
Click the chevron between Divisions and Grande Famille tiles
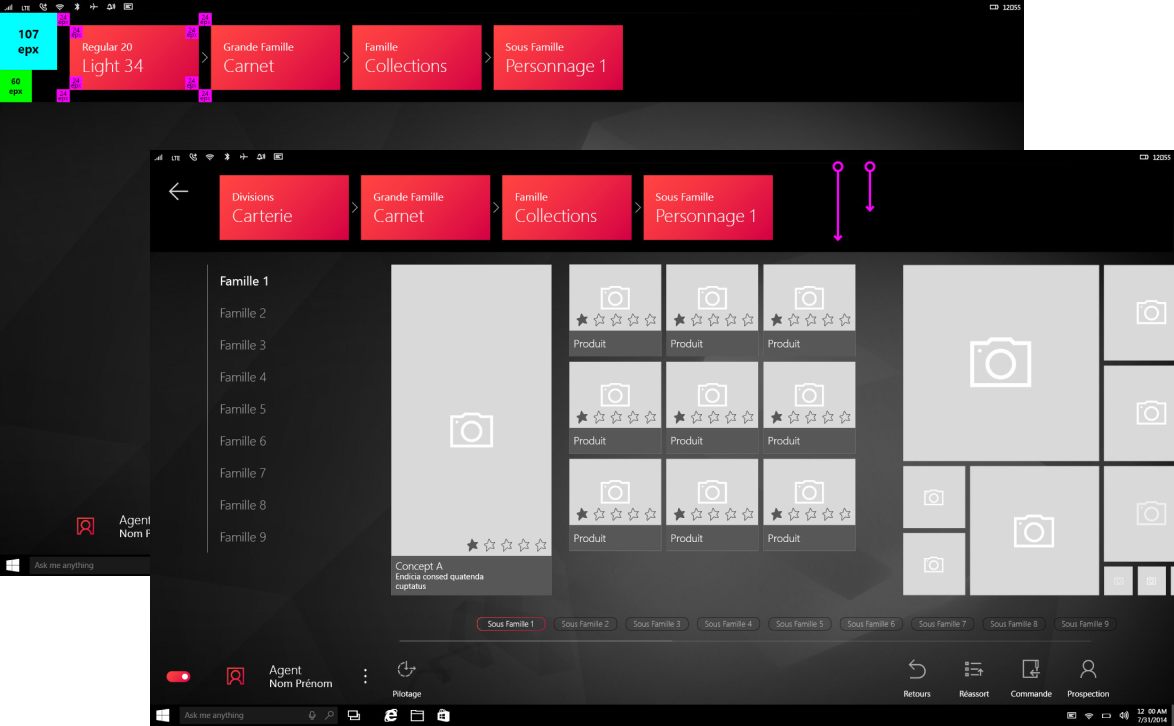point(355,208)
